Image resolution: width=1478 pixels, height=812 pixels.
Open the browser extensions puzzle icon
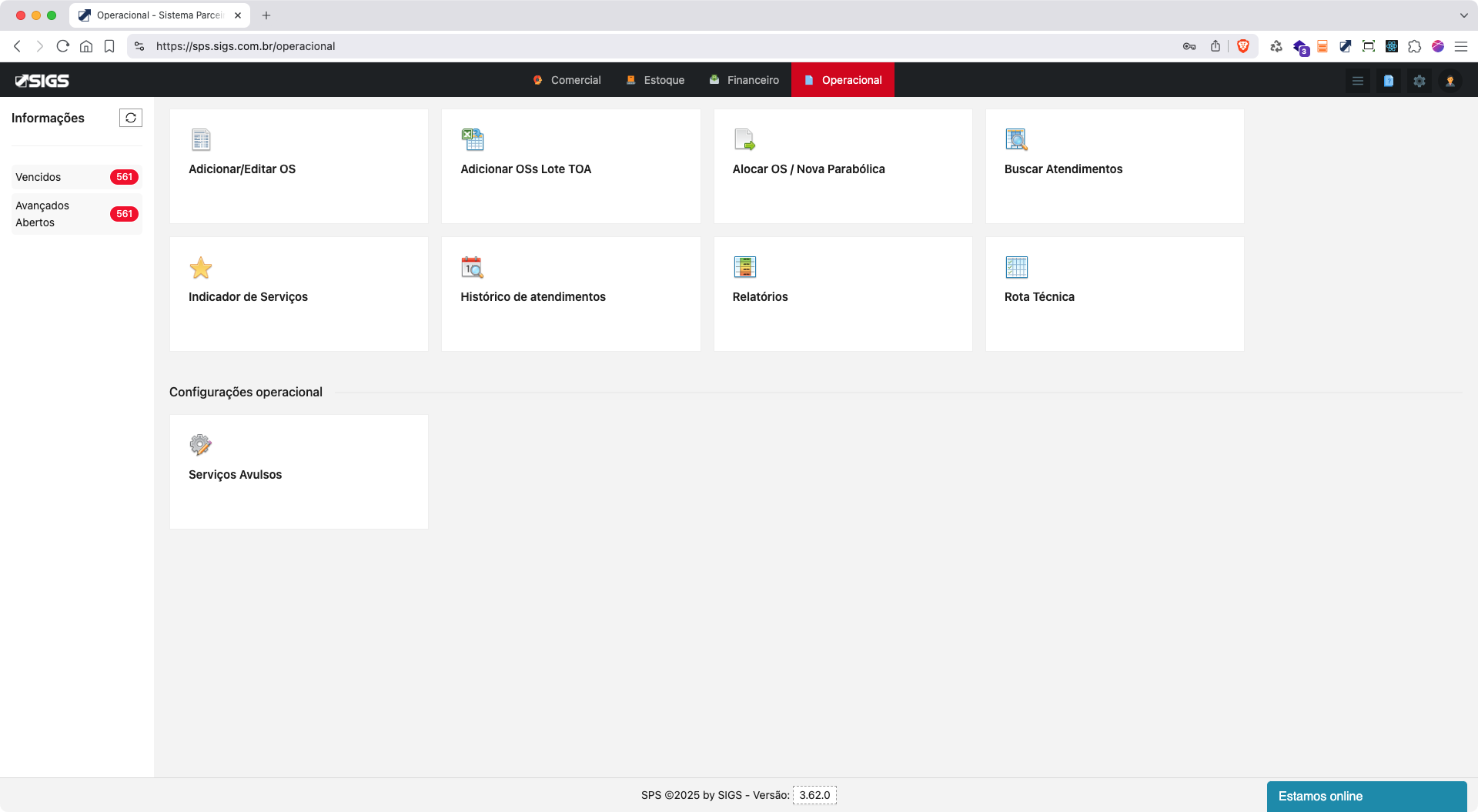[x=1415, y=46]
